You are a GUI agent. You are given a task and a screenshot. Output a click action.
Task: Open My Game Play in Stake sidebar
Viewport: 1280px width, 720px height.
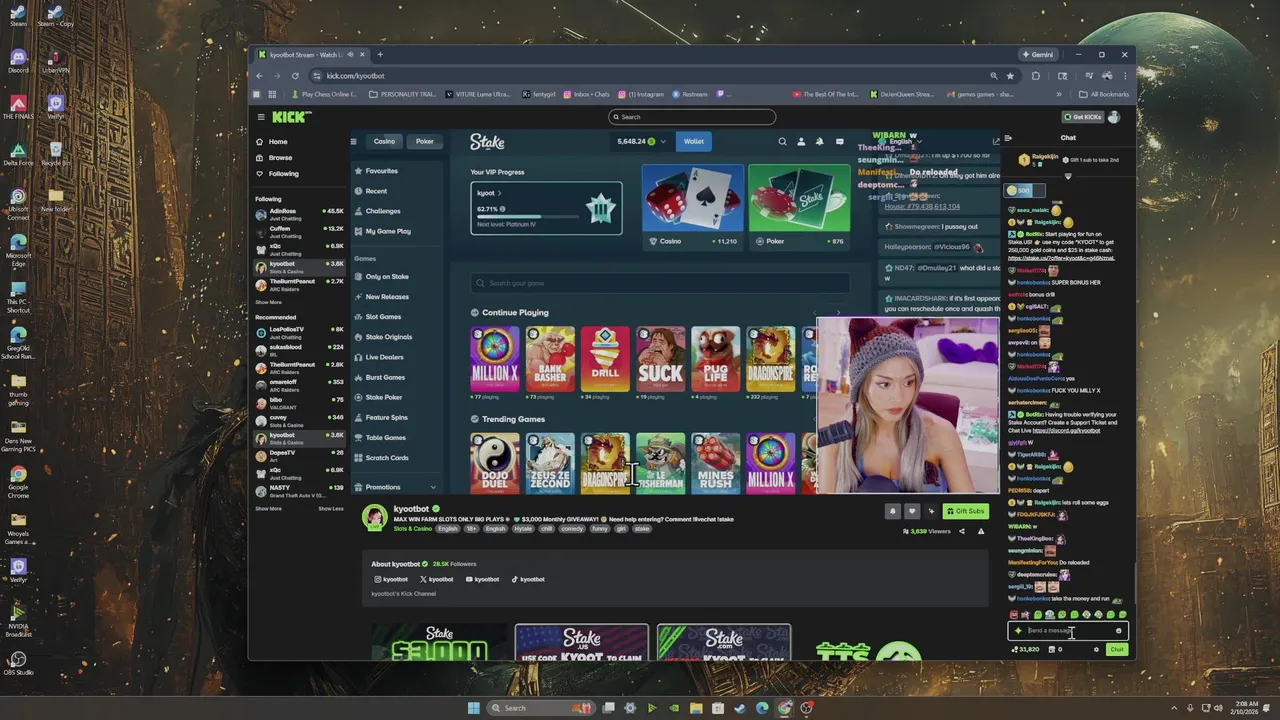pyautogui.click(x=388, y=231)
